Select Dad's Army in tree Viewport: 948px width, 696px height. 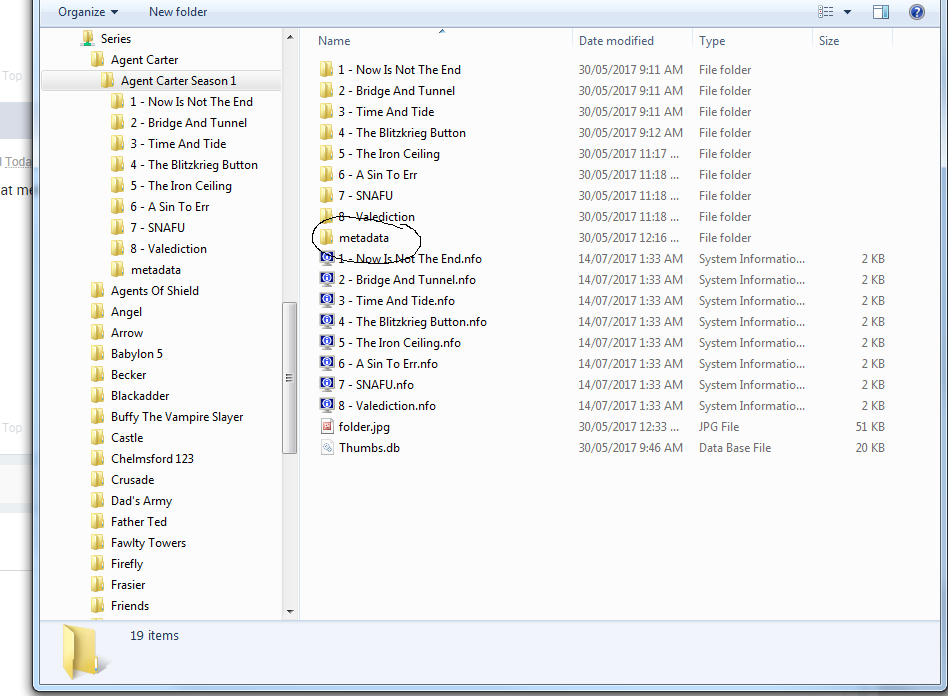(141, 501)
